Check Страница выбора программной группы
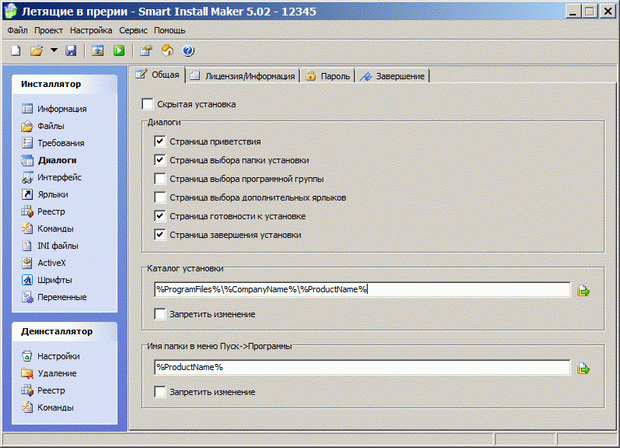 [x=160, y=180]
